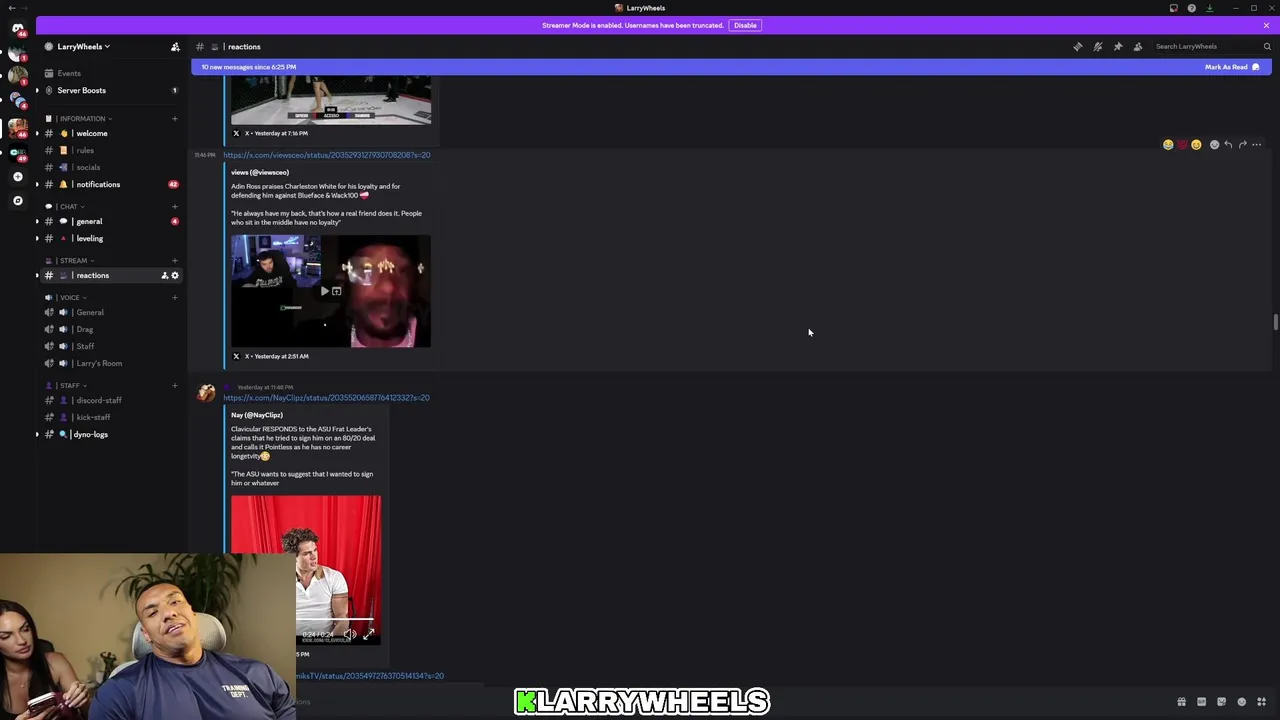Join the Larry's Room voice channel
This screenshot has height=720, width=1280.
tap(110, 364)
